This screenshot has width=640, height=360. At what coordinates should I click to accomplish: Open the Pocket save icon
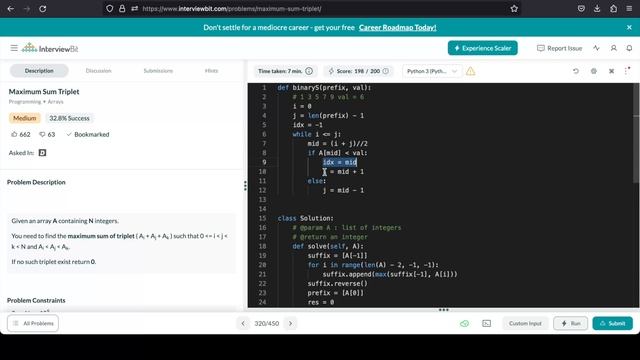pos(581,9)
